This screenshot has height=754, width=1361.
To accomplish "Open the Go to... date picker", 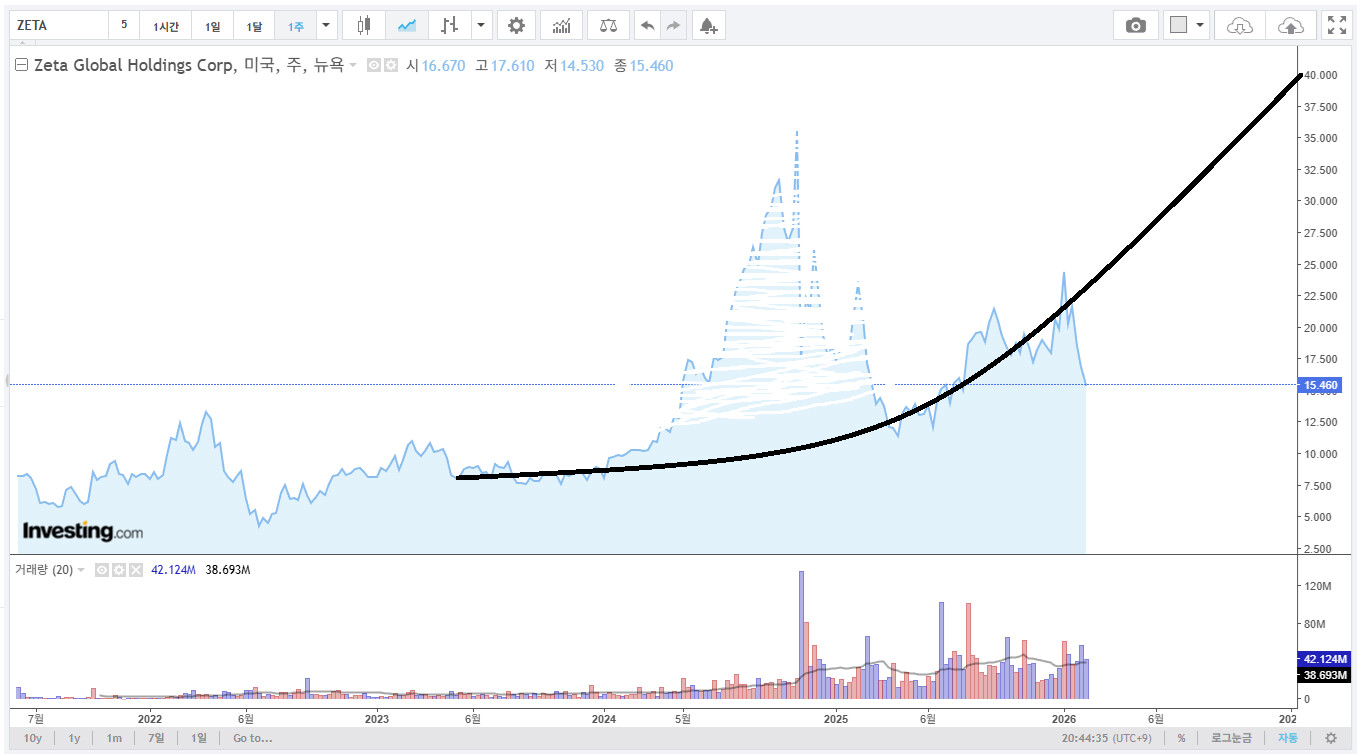I will [252, 738].
